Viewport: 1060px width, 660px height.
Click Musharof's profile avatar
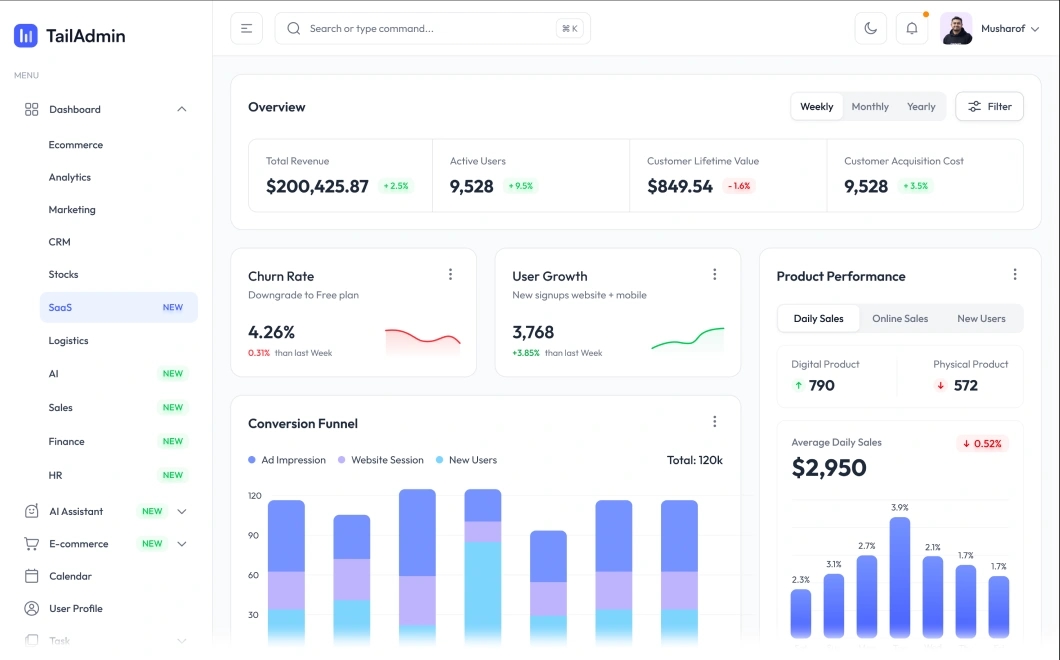click(956, 28)
